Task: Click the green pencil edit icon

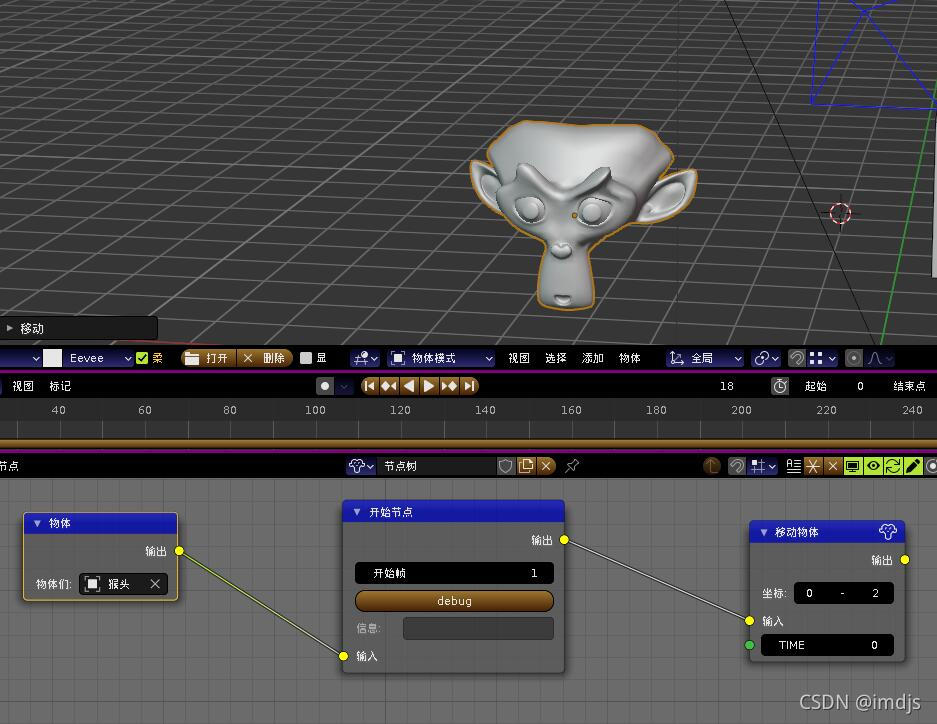Action: (x=913, y=466)
